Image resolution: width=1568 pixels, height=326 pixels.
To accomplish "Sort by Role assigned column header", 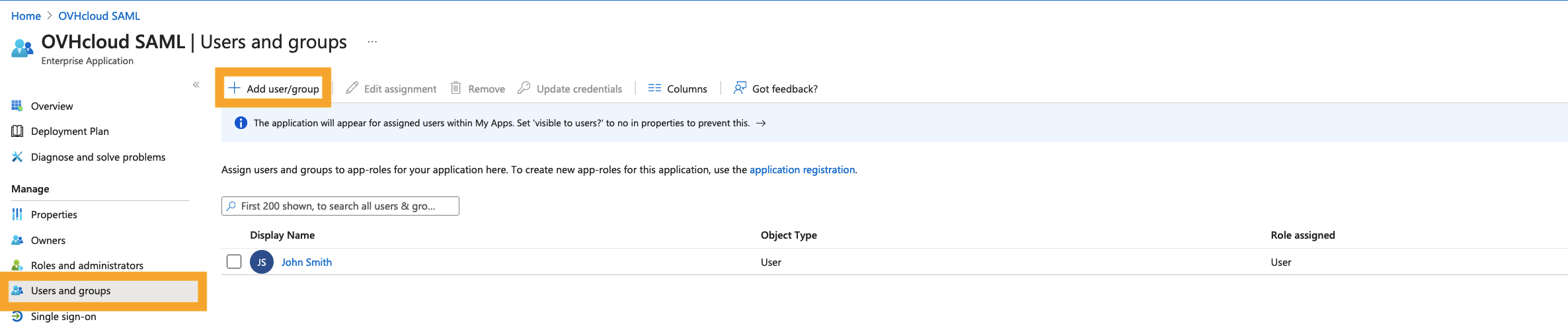I will 1302,235.
